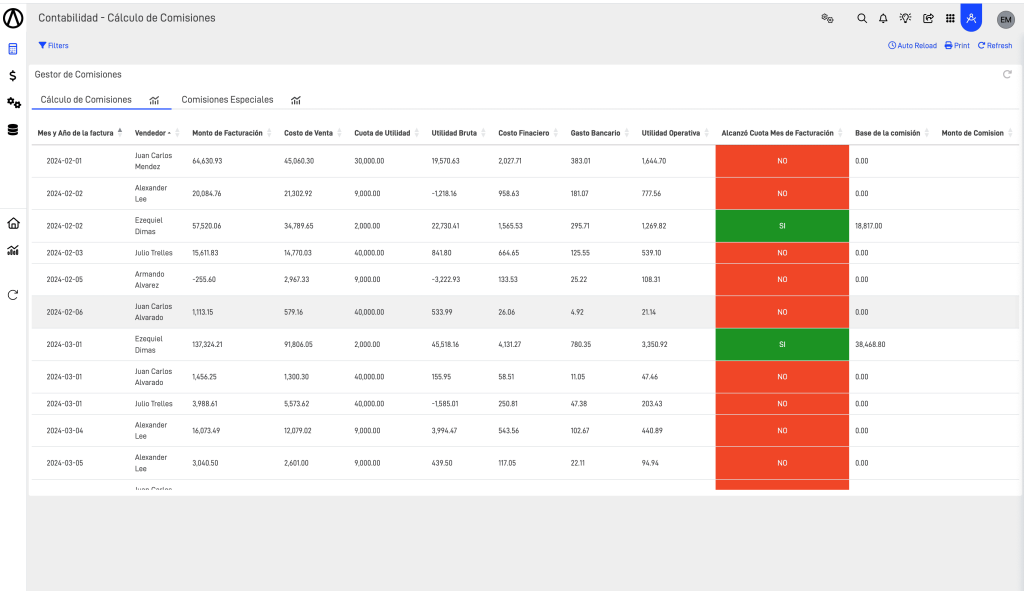Sort by Alcanzó Cuota Mes de Facturación
The width and height of the screenshot is (1024, 591).
777,133
